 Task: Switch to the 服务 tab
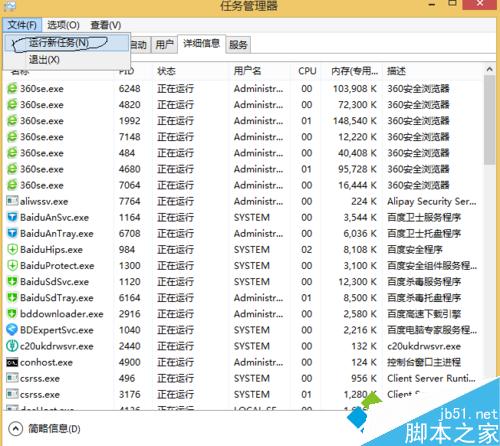point(238,45)
